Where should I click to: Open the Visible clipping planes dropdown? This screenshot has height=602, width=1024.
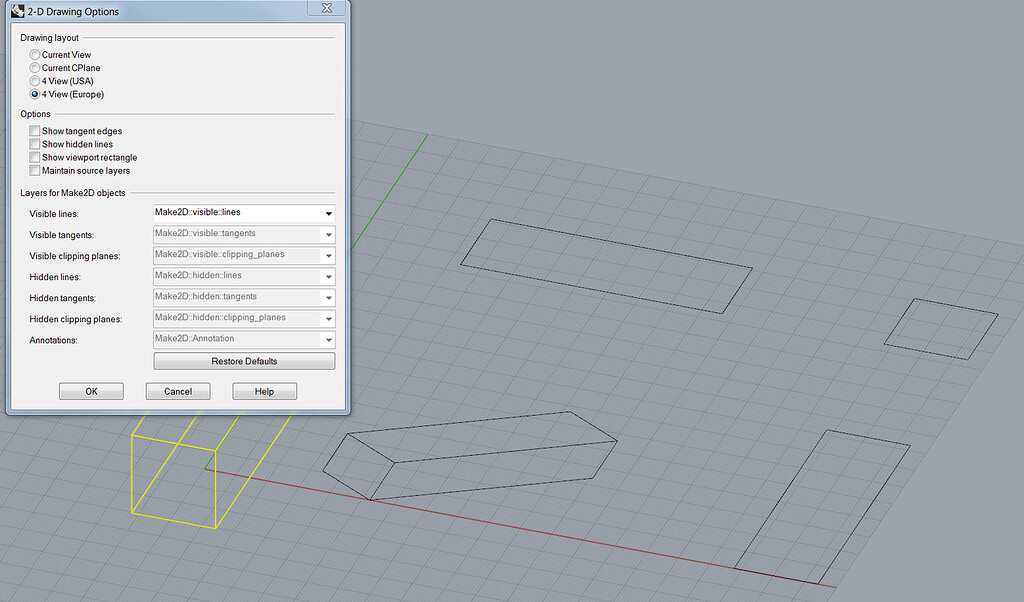pyautogui.click(x=328, y=254)
